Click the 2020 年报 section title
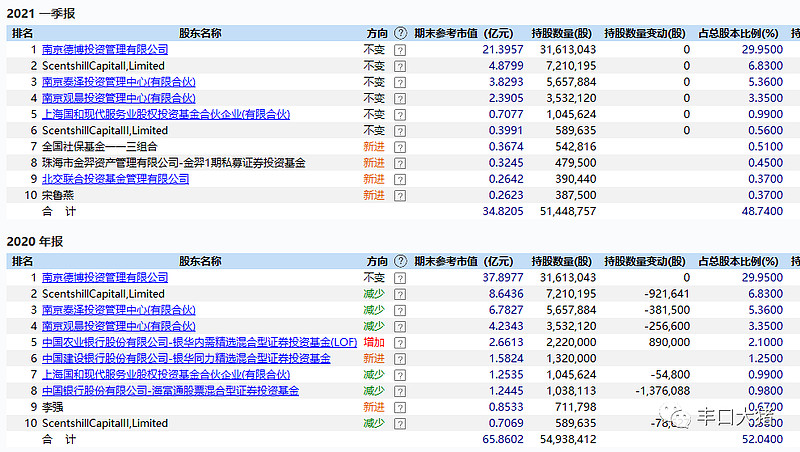 (x=35, y=242)
